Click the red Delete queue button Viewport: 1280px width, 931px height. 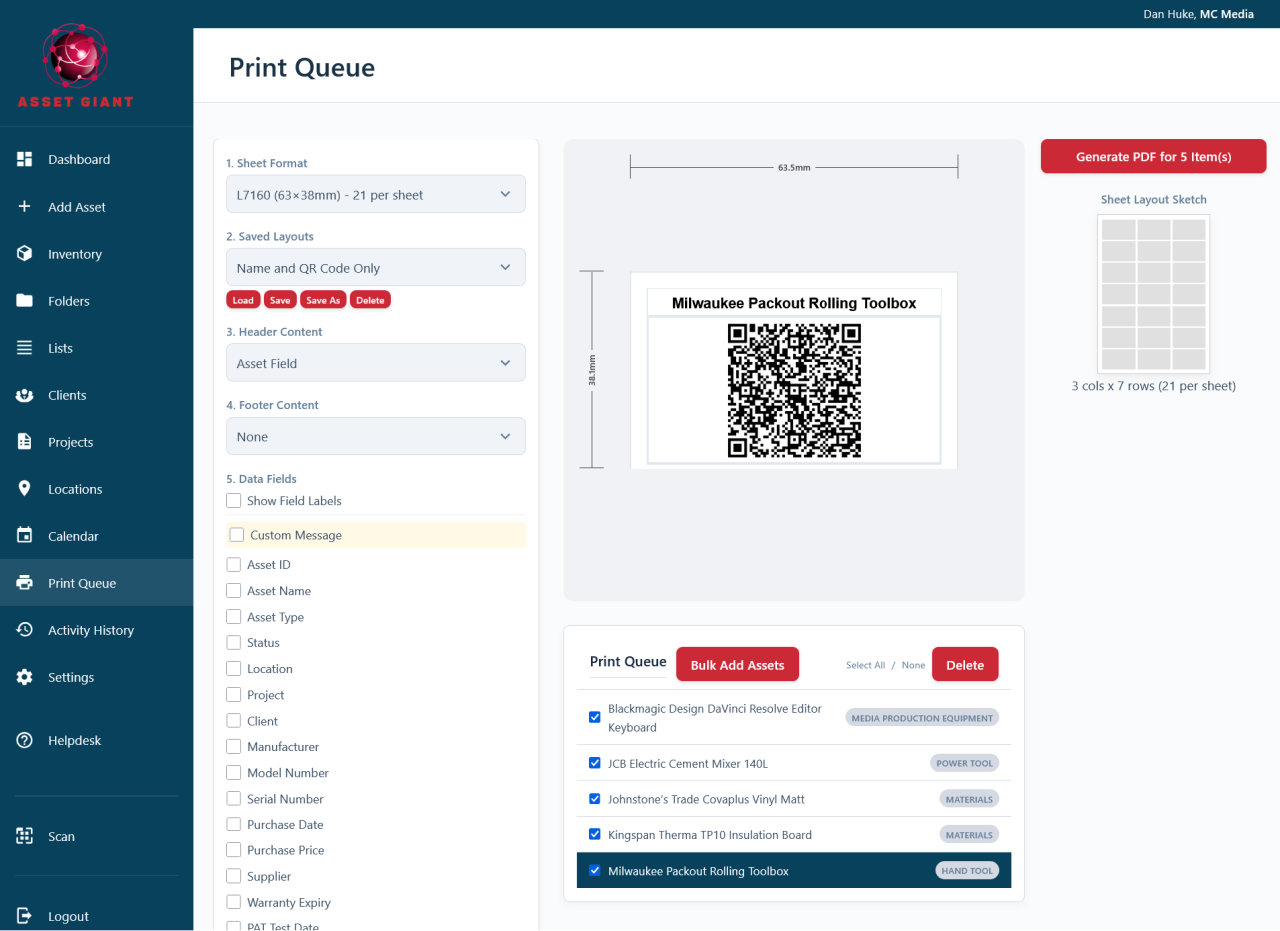point(965,664)
